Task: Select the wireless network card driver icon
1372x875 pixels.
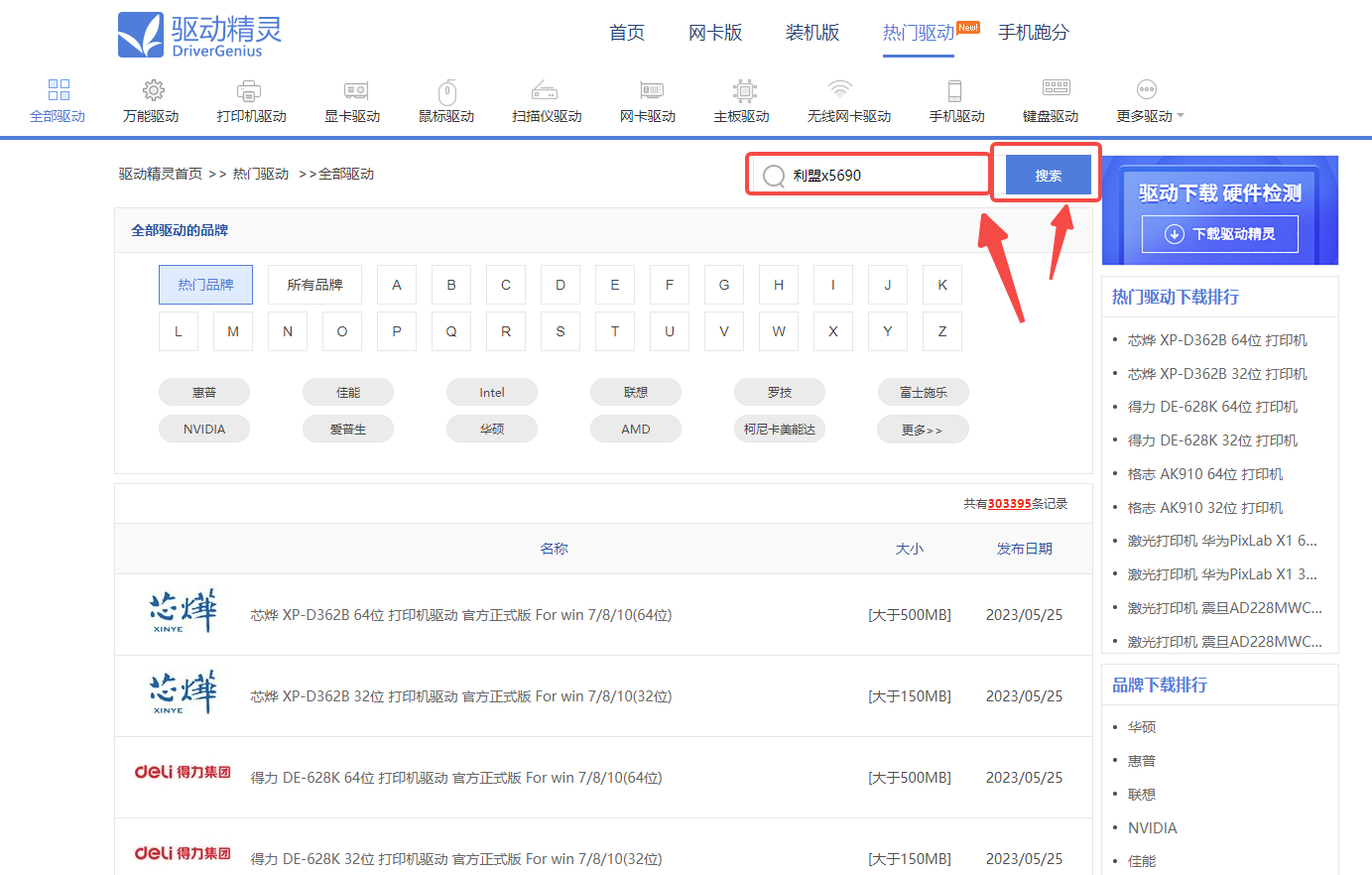Action: tap(841, 91)
